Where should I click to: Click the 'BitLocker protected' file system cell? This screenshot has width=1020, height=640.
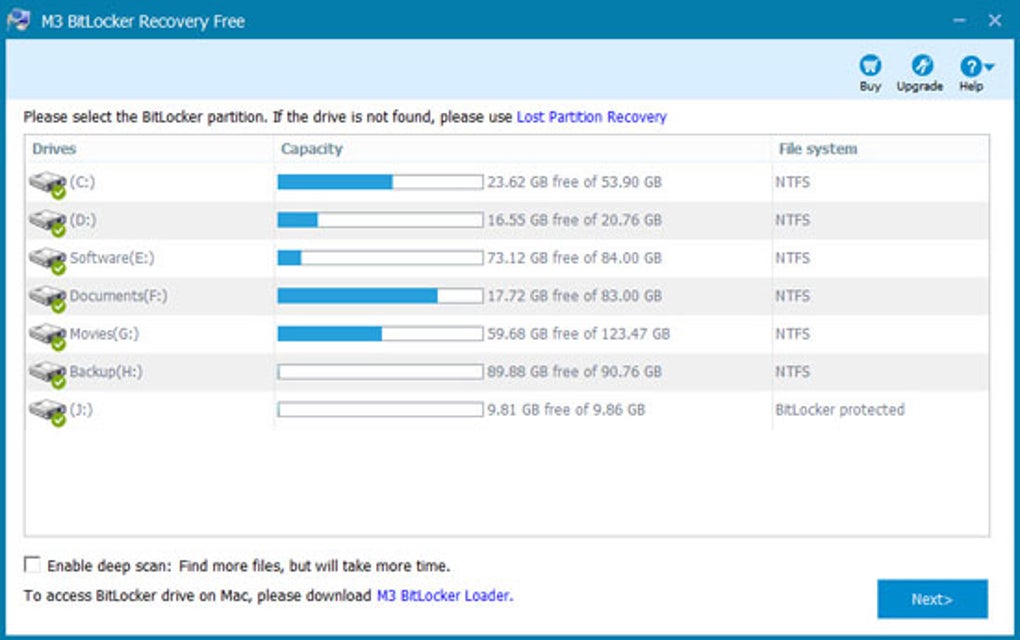(x=840, y=410)
